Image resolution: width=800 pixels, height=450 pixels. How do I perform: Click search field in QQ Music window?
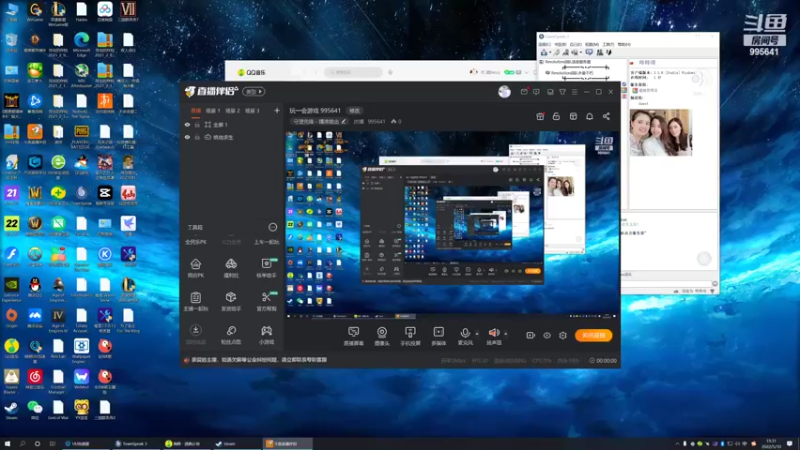point(353,72)
